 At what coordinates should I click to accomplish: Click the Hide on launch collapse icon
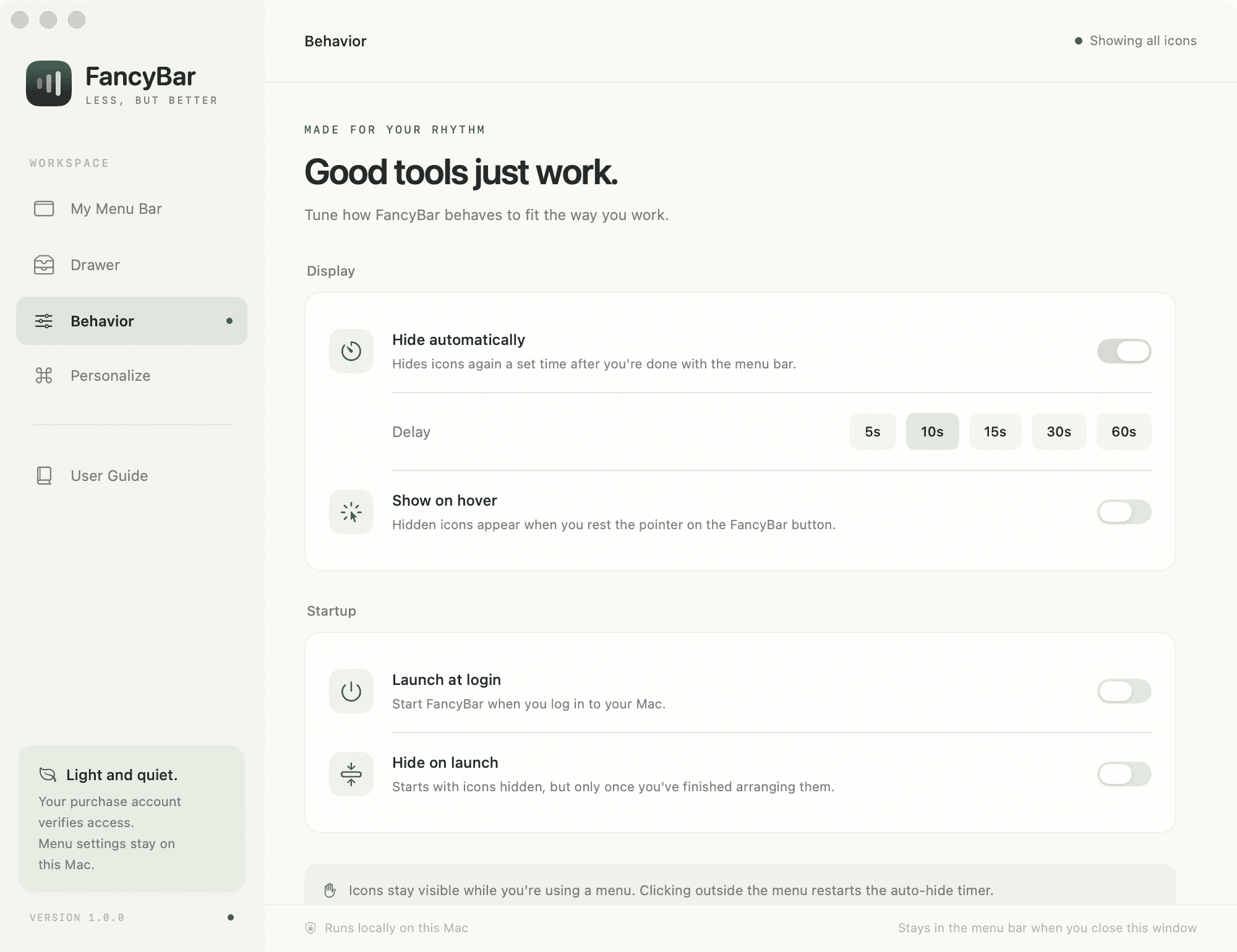[x=351, y=774]
